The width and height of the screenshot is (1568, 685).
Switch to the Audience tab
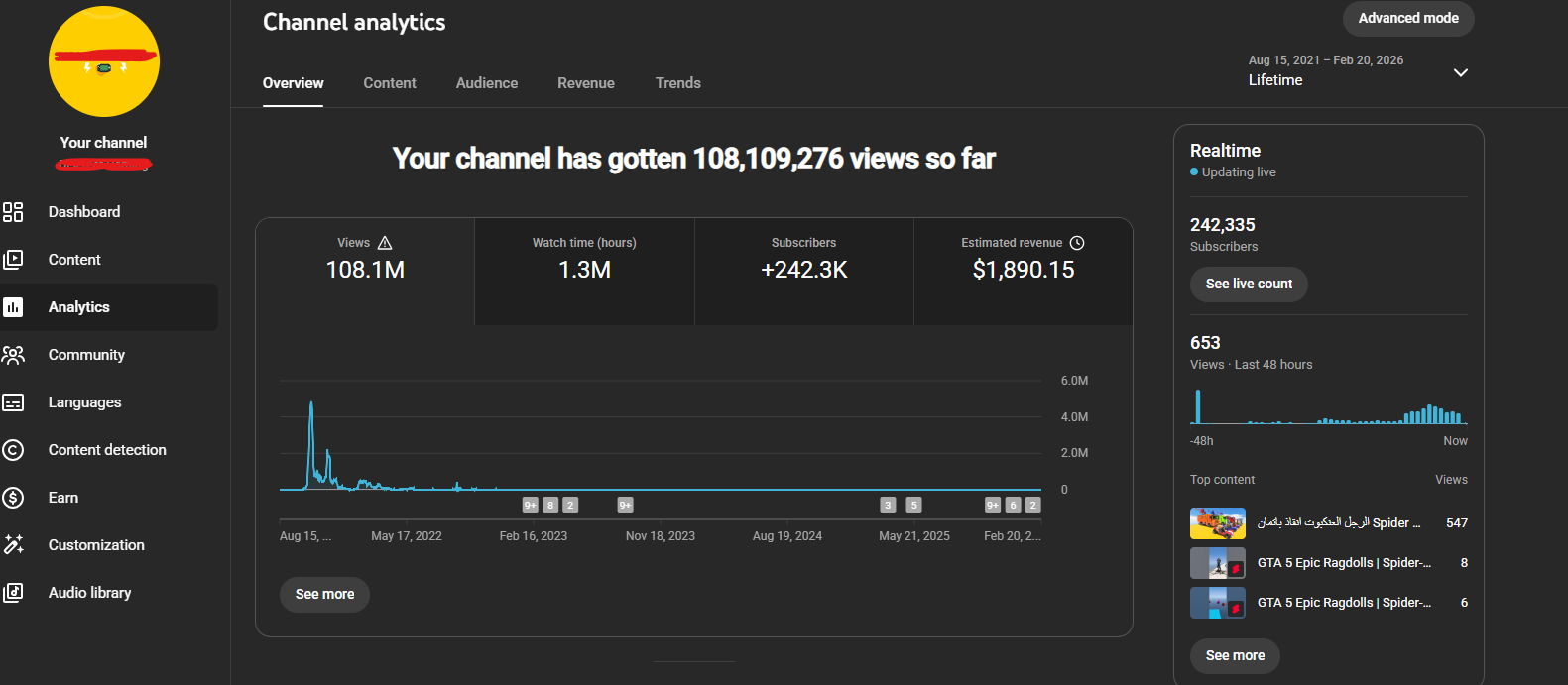click(x=486, y=83)
